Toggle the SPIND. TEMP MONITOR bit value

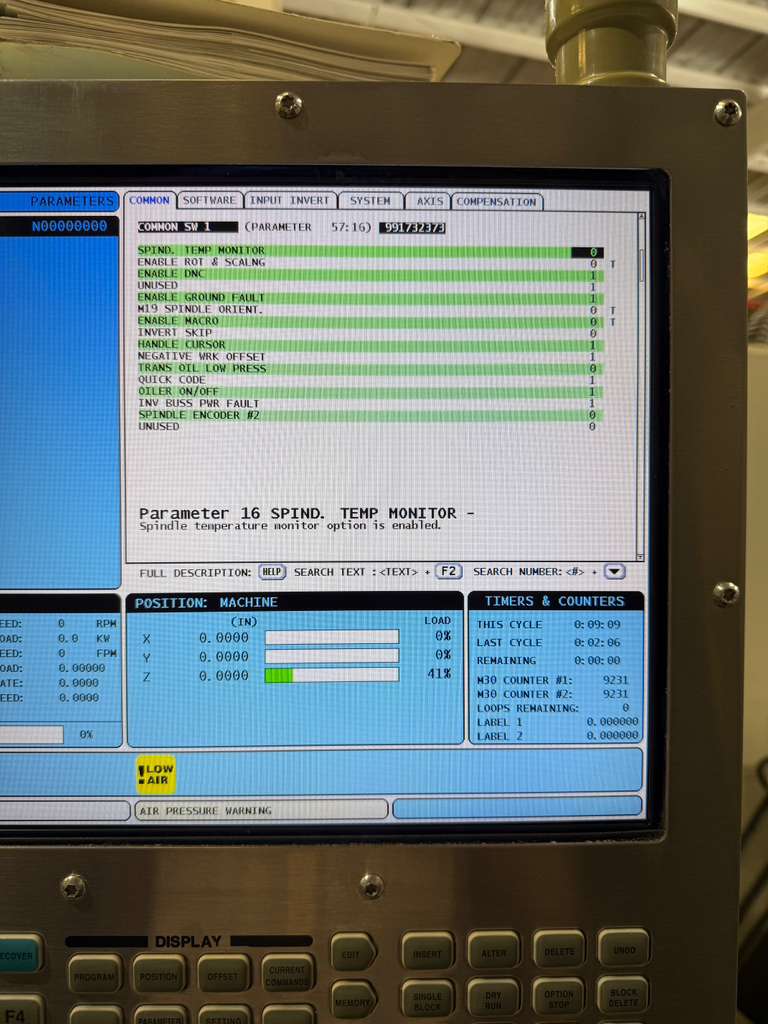pyautogui.click(x=592, y=252)
